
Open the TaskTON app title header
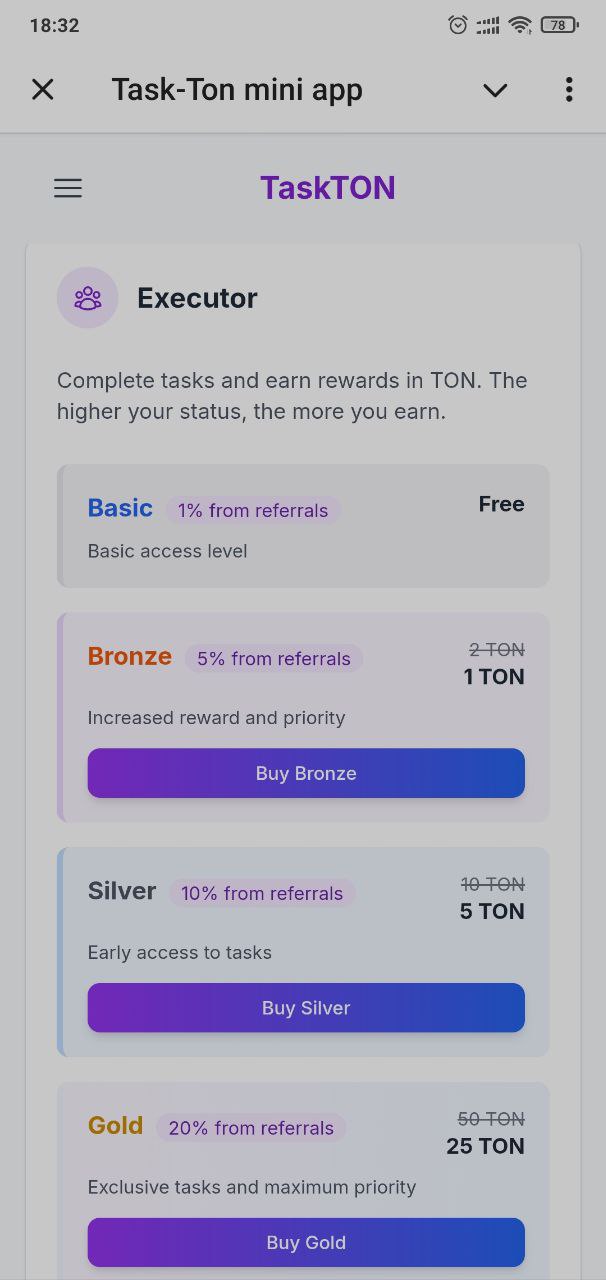[328, 187]
